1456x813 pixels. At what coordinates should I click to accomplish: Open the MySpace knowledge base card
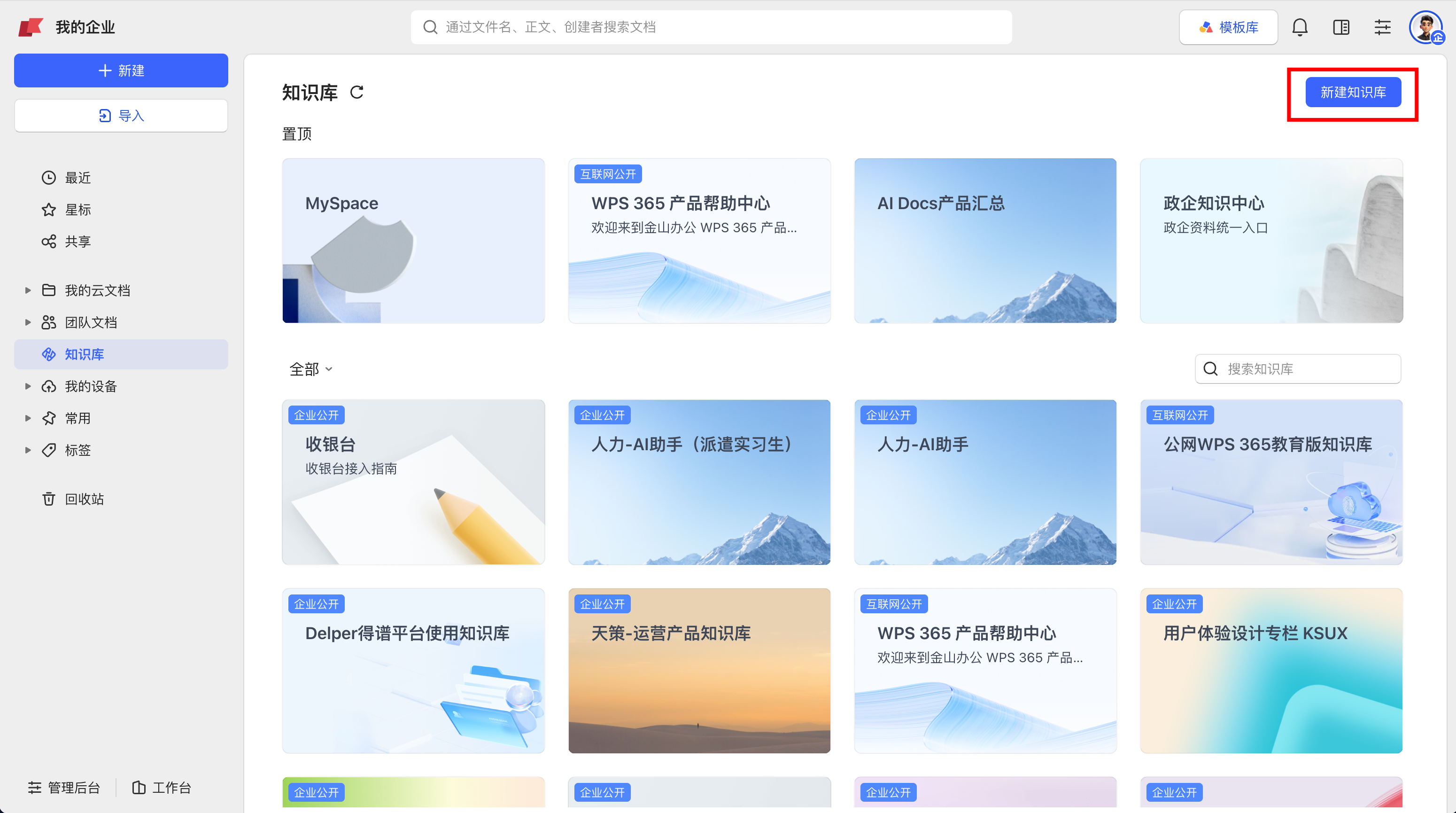[x=414, y=241]
